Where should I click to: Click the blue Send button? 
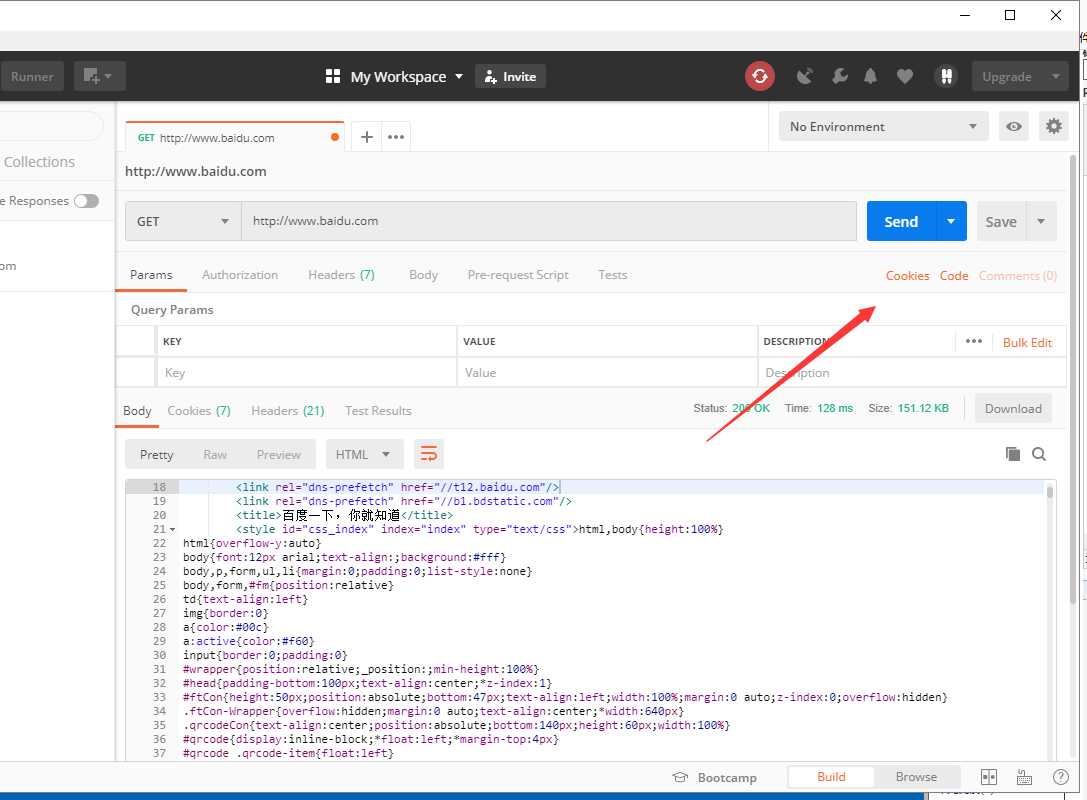point(901,221)
